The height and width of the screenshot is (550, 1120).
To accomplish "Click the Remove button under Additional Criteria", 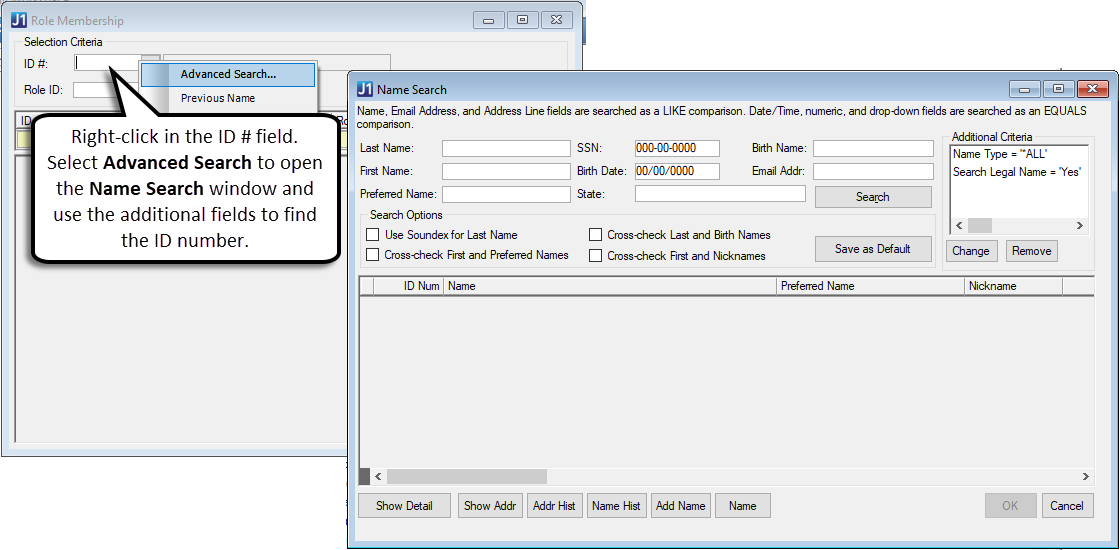I will click(x=1031, y=251).
